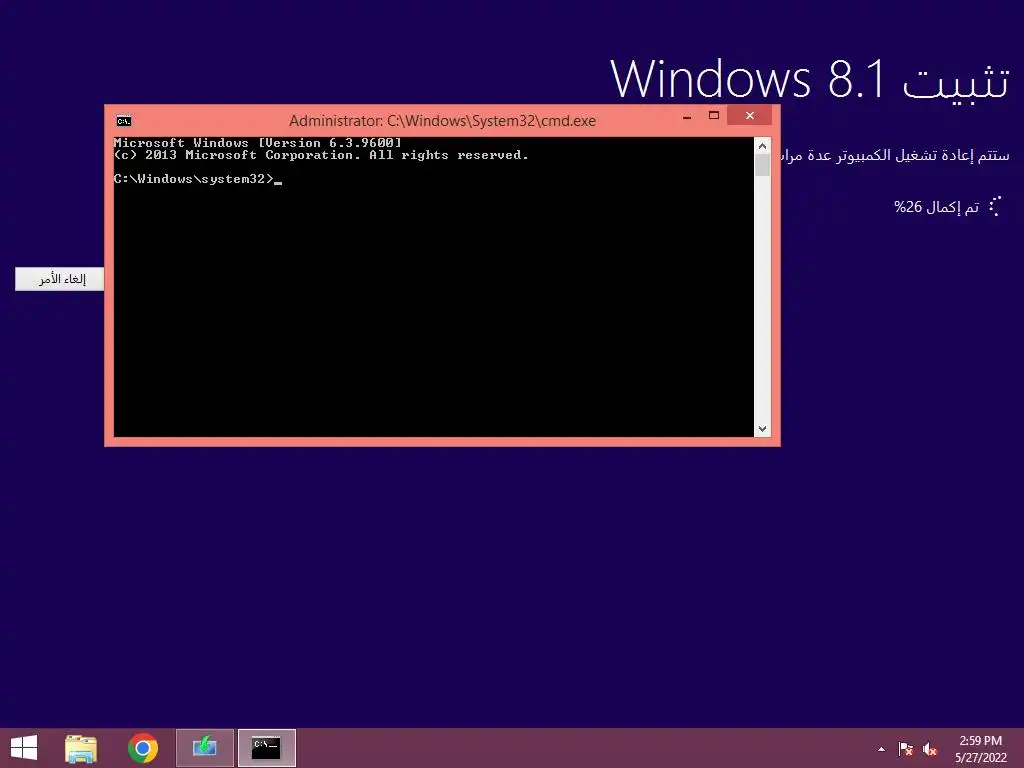Click the Windows 8.1 تثبيت heading
This screenshot has width=1024, height=768.
pos(810,80)
